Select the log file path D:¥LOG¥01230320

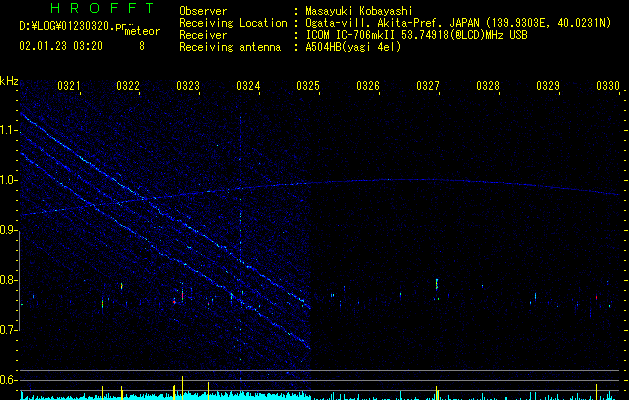(x=66, y=26)
